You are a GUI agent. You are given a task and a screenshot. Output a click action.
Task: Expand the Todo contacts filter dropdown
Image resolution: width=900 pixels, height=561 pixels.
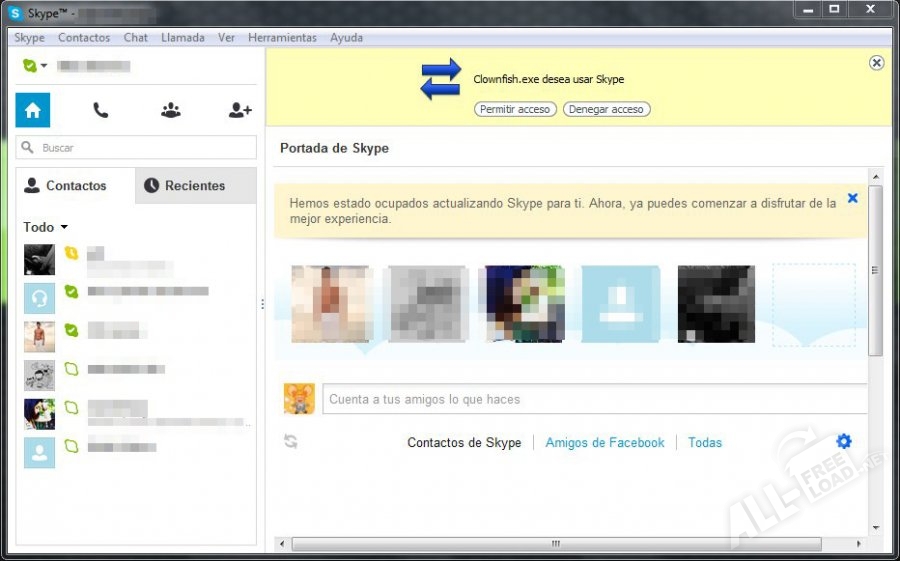pyautogui.click(x=46, y=227)
